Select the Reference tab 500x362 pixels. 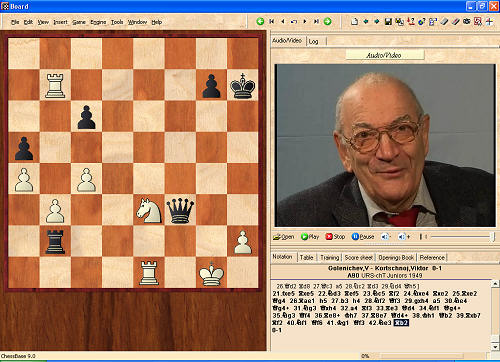point(432,257)
